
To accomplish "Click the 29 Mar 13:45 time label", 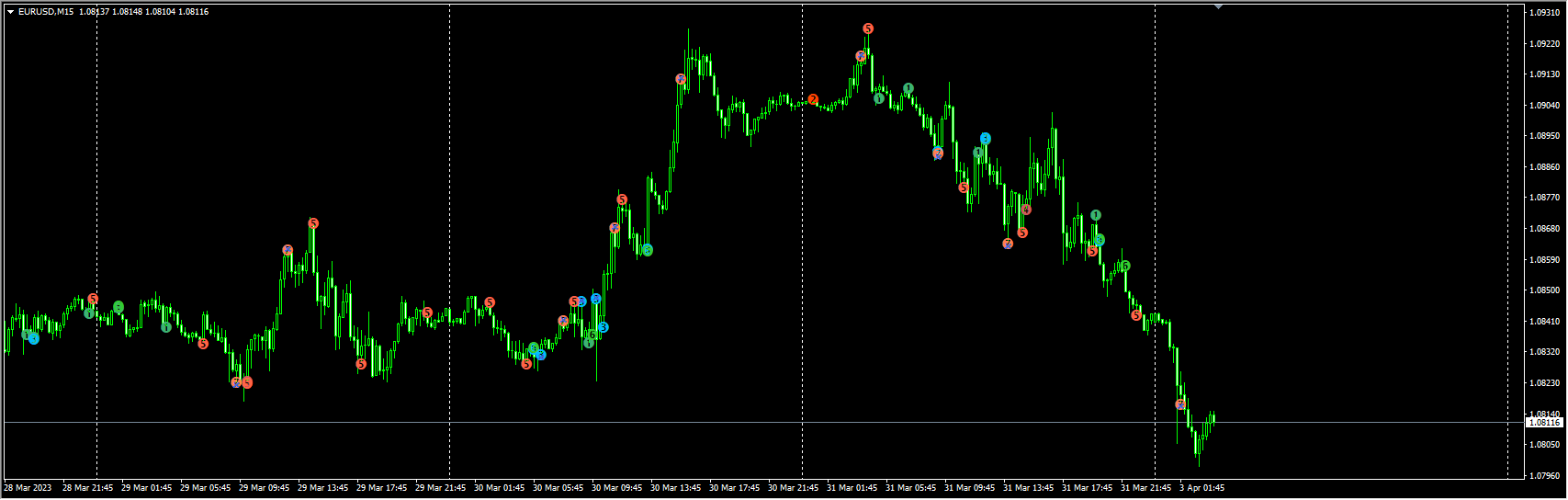I will [x=323, y=488].
